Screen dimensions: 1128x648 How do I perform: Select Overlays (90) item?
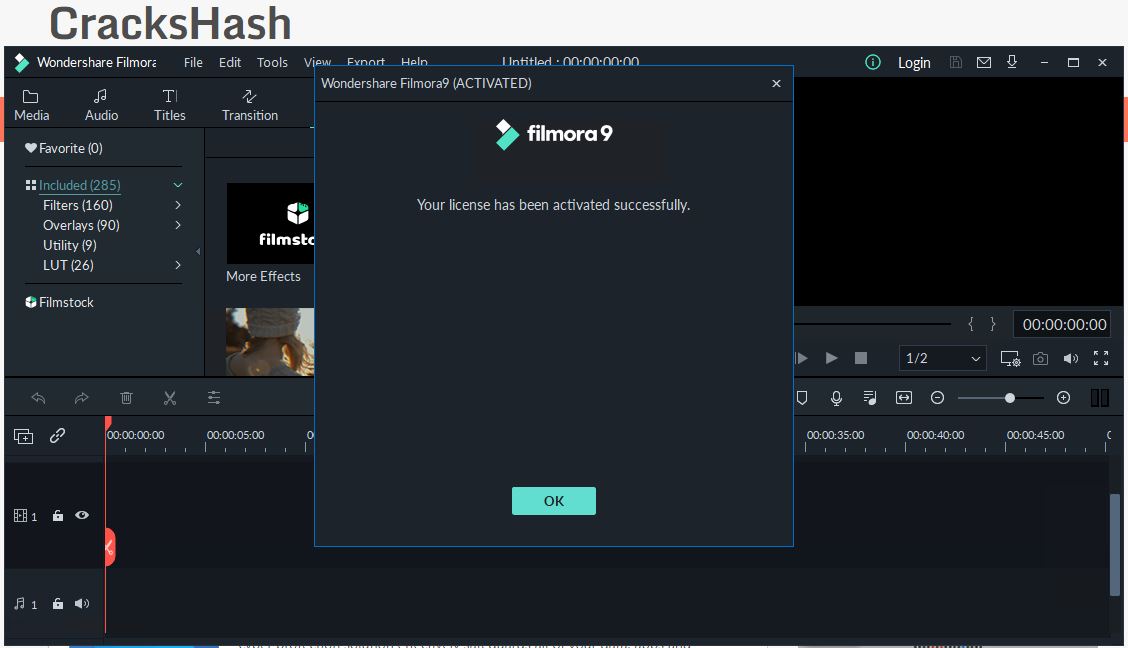pos(81,225)
